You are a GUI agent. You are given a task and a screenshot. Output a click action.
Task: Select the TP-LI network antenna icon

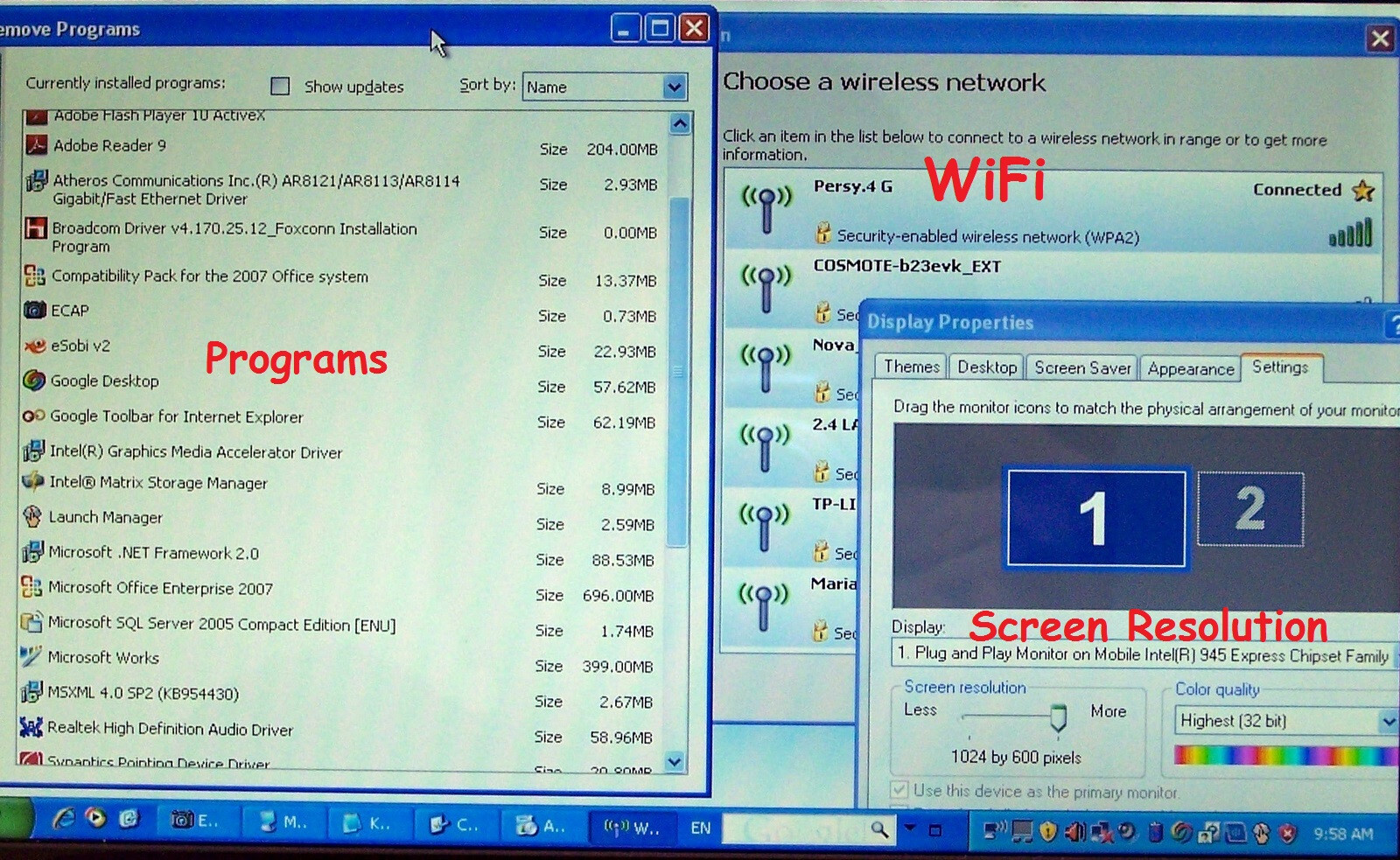click(x=764, y=527)
